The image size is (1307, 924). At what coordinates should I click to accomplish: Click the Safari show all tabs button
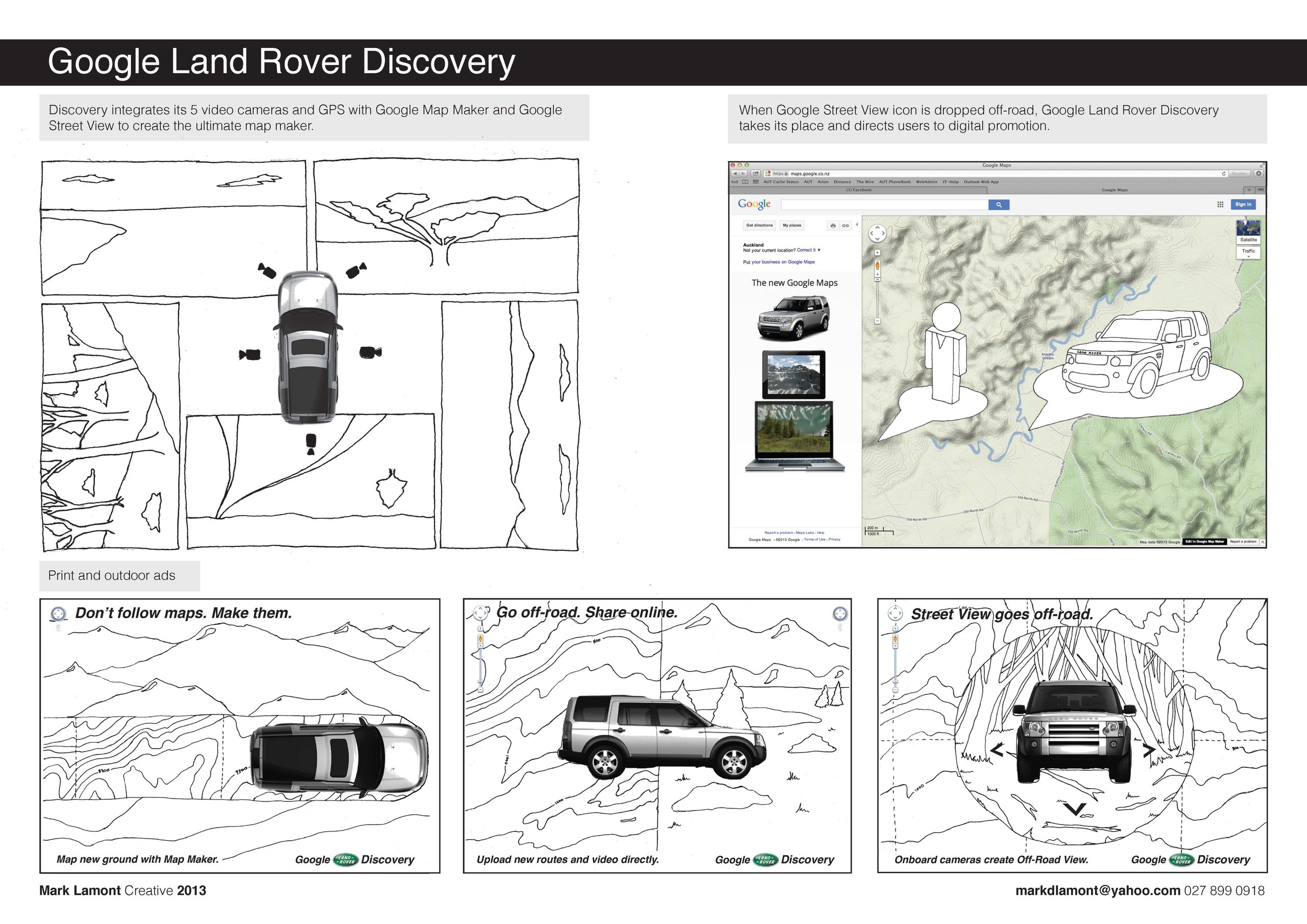click(x=1261, y=190)
